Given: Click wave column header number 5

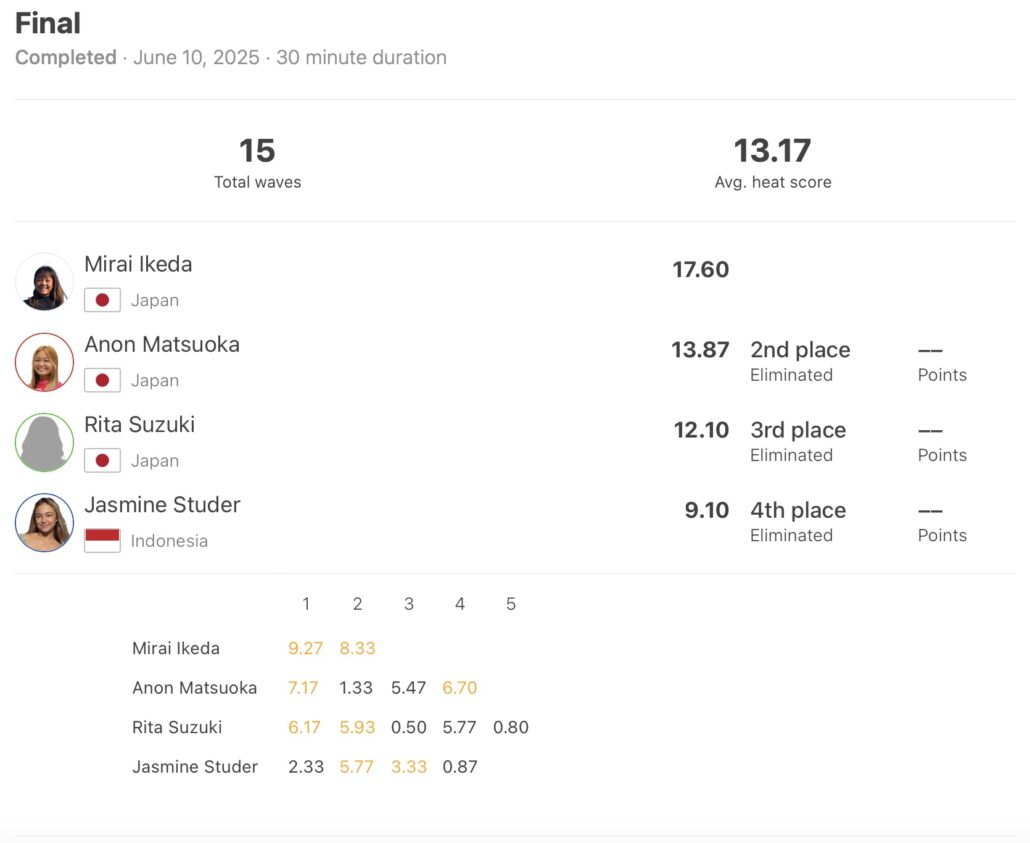Looking at the screenshot, I should point(510,604).
